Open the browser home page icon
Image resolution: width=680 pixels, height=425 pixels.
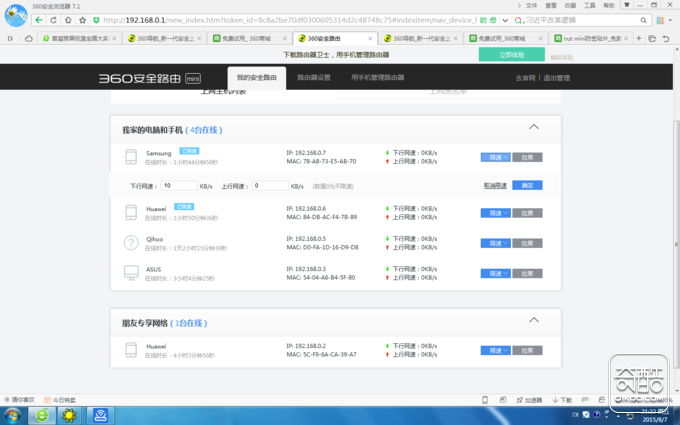[x=68, y=20]
